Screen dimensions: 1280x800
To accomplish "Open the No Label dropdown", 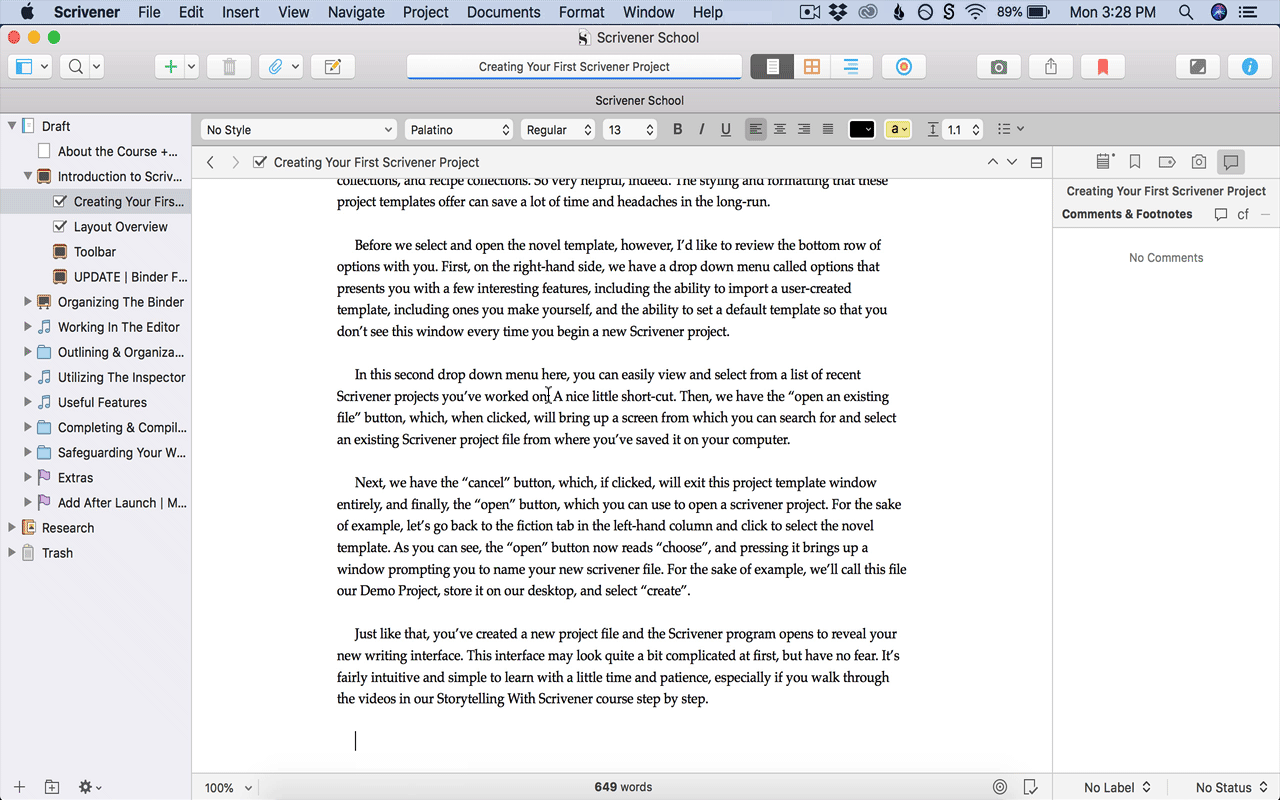I will [1116, 788].
